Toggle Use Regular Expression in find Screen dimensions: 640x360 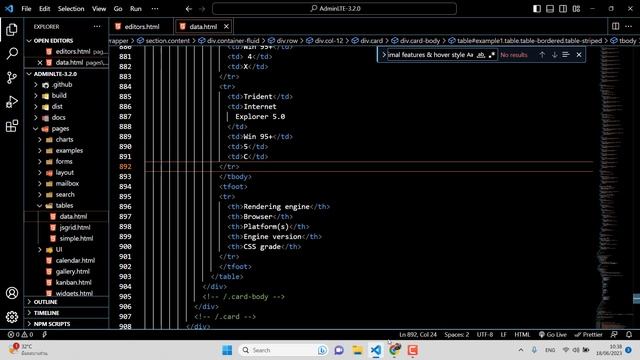point(492,55)
